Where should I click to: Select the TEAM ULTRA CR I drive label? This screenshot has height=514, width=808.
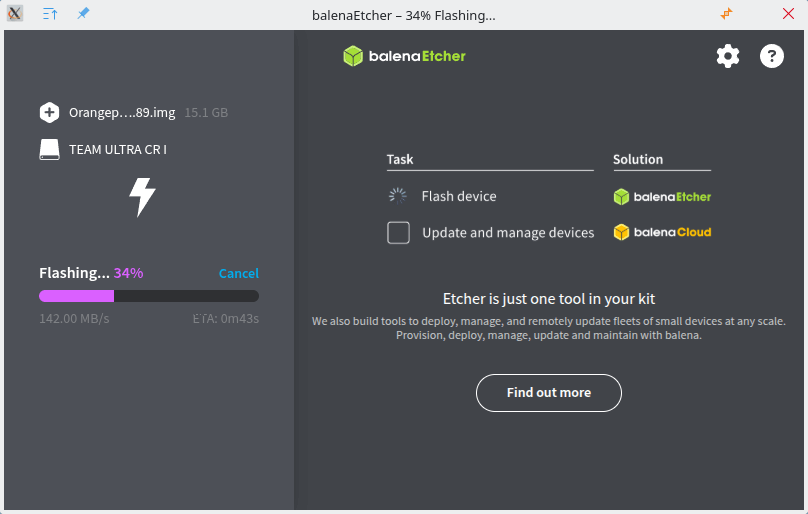118,150
